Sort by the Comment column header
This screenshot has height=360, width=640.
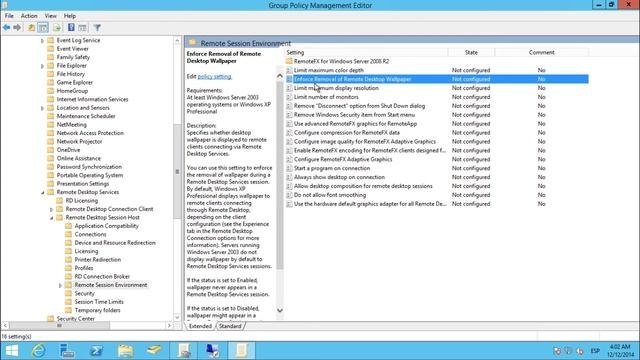542,52
